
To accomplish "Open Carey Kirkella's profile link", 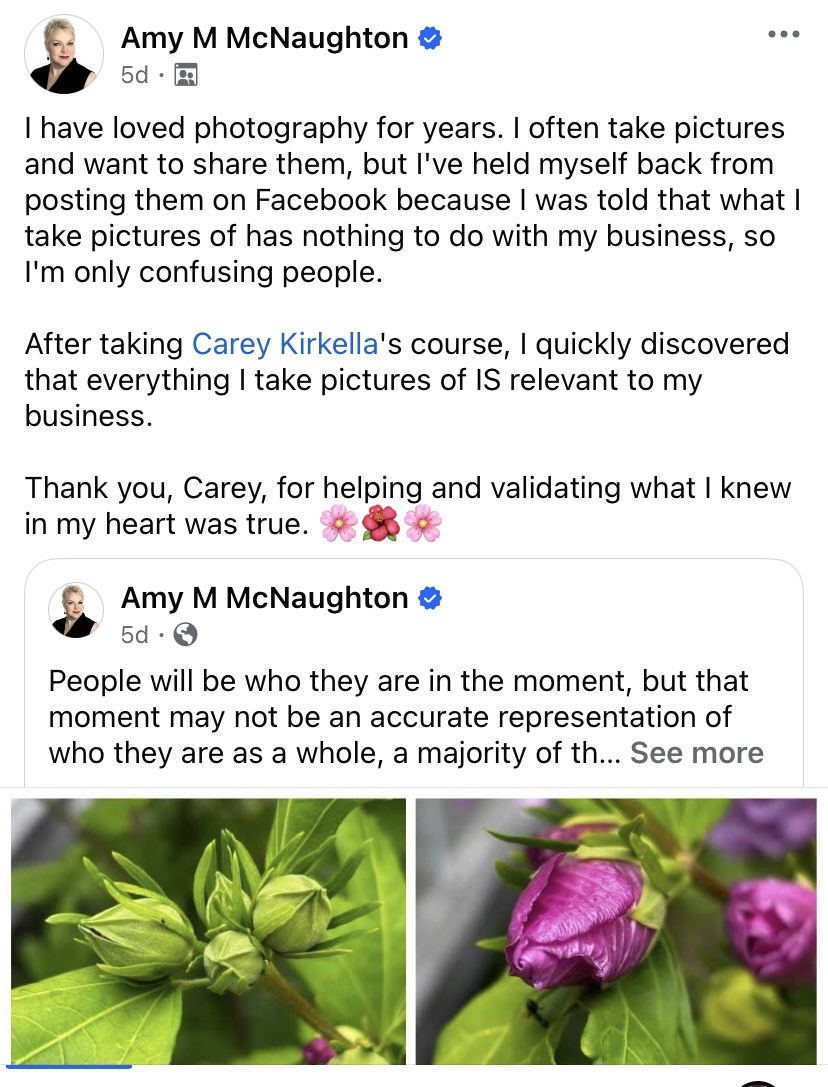I will [x=285, y=344].
